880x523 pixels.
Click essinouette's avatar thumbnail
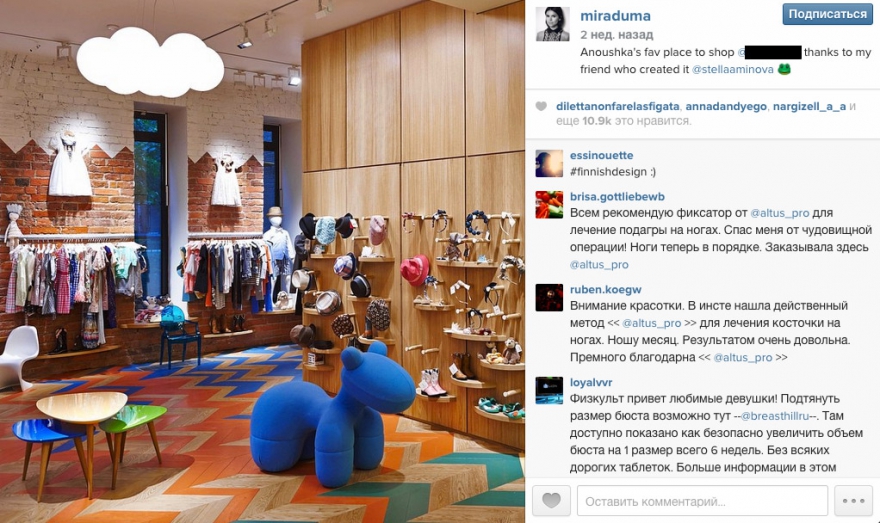pos(549,164)
